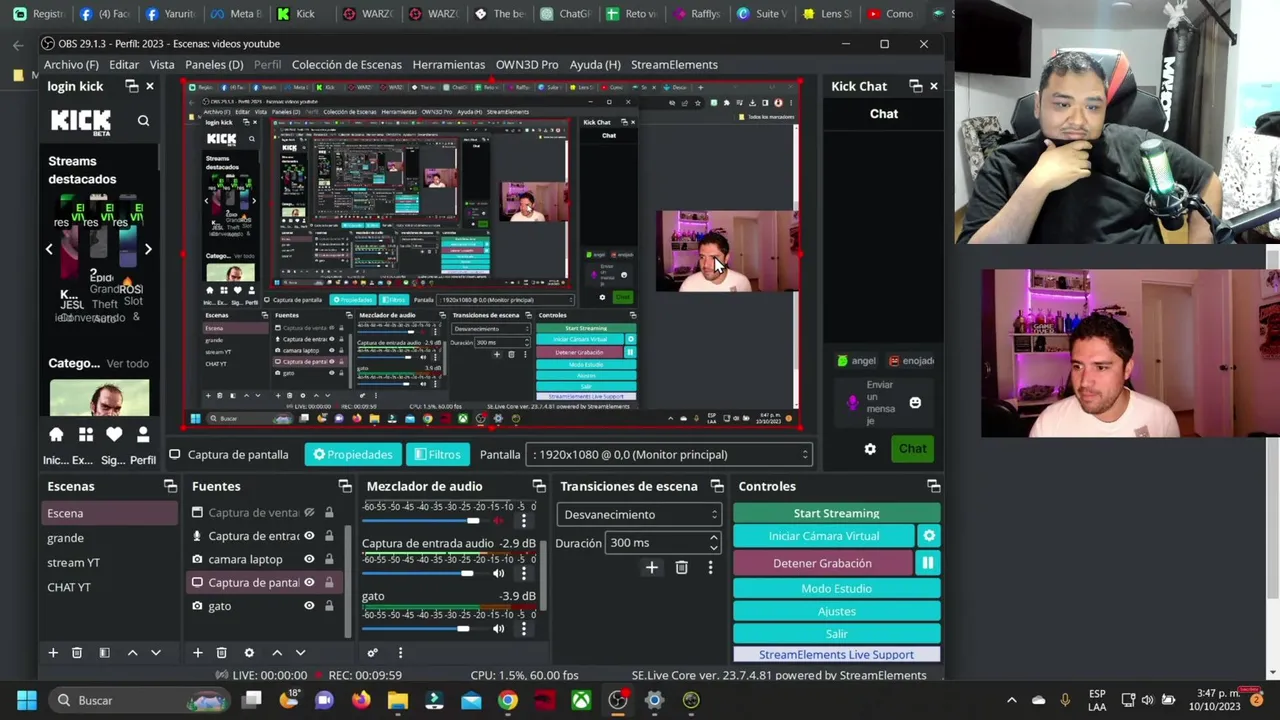Open Kick explore grid icon
Image resolution: width=1280 pixels, height=720 pixels.
pyautogui.click(x=86, y=435)
